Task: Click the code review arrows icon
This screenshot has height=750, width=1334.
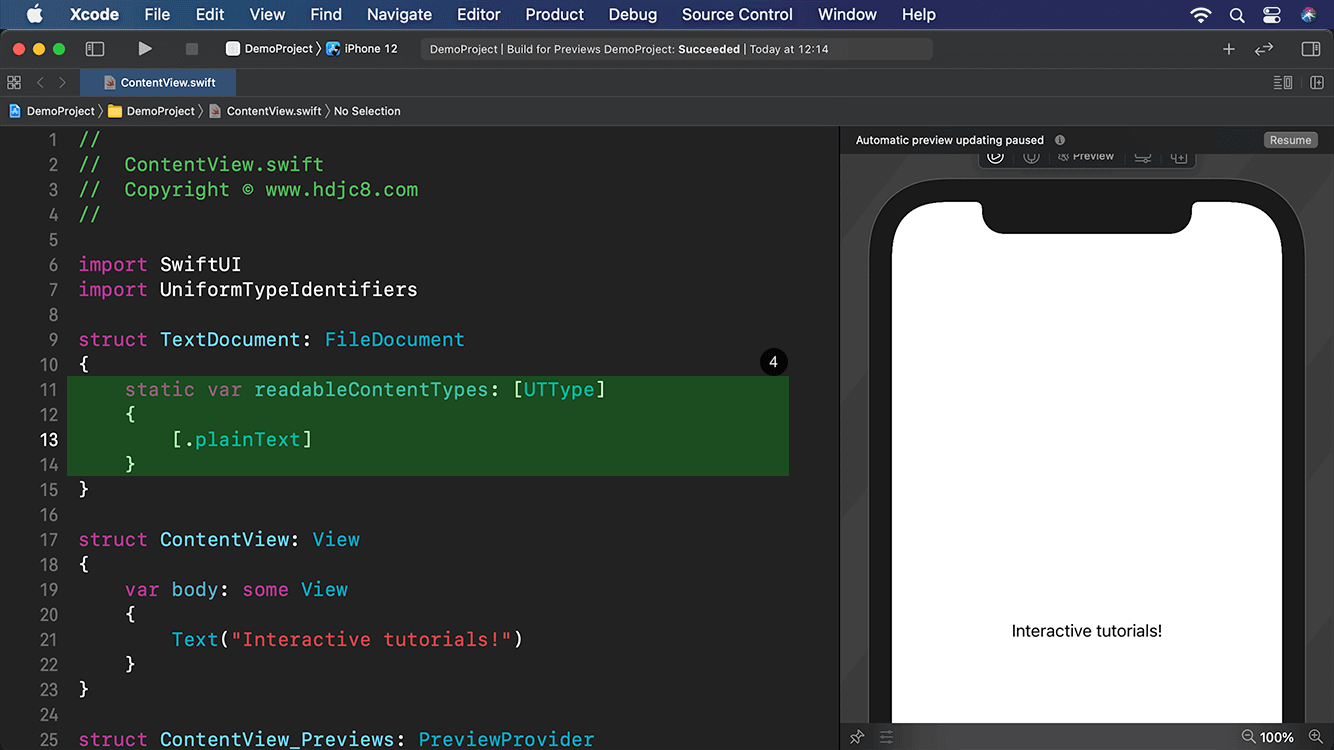Action: pyautogui.click(x=1264, y=49)
